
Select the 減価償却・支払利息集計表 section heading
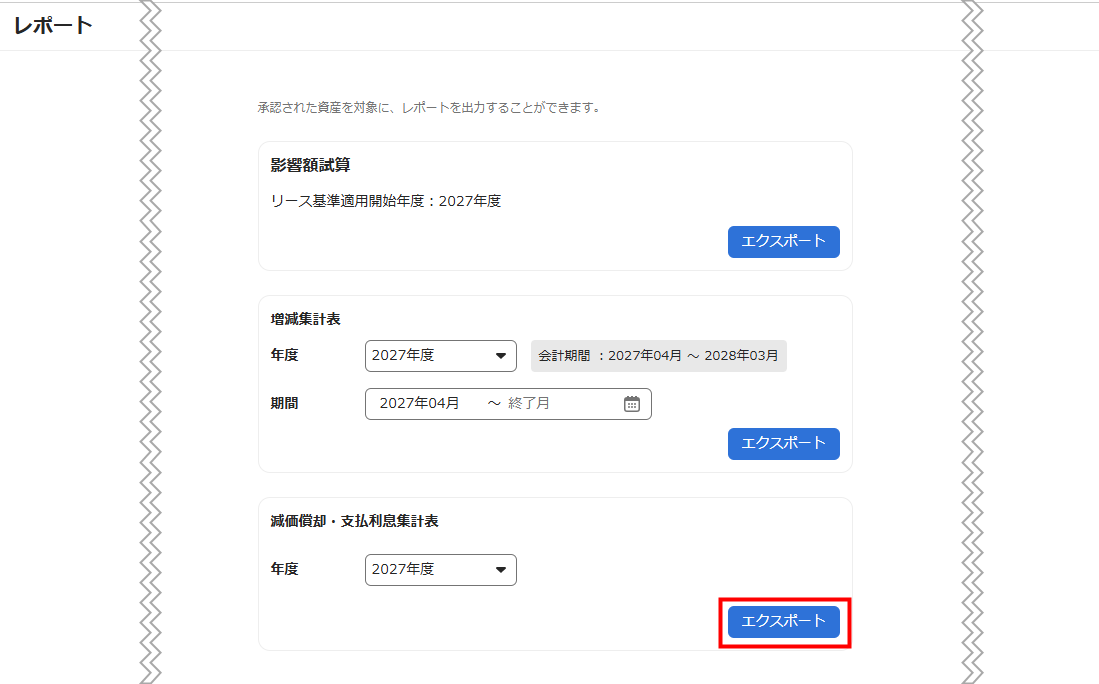[x=354, y=521]
